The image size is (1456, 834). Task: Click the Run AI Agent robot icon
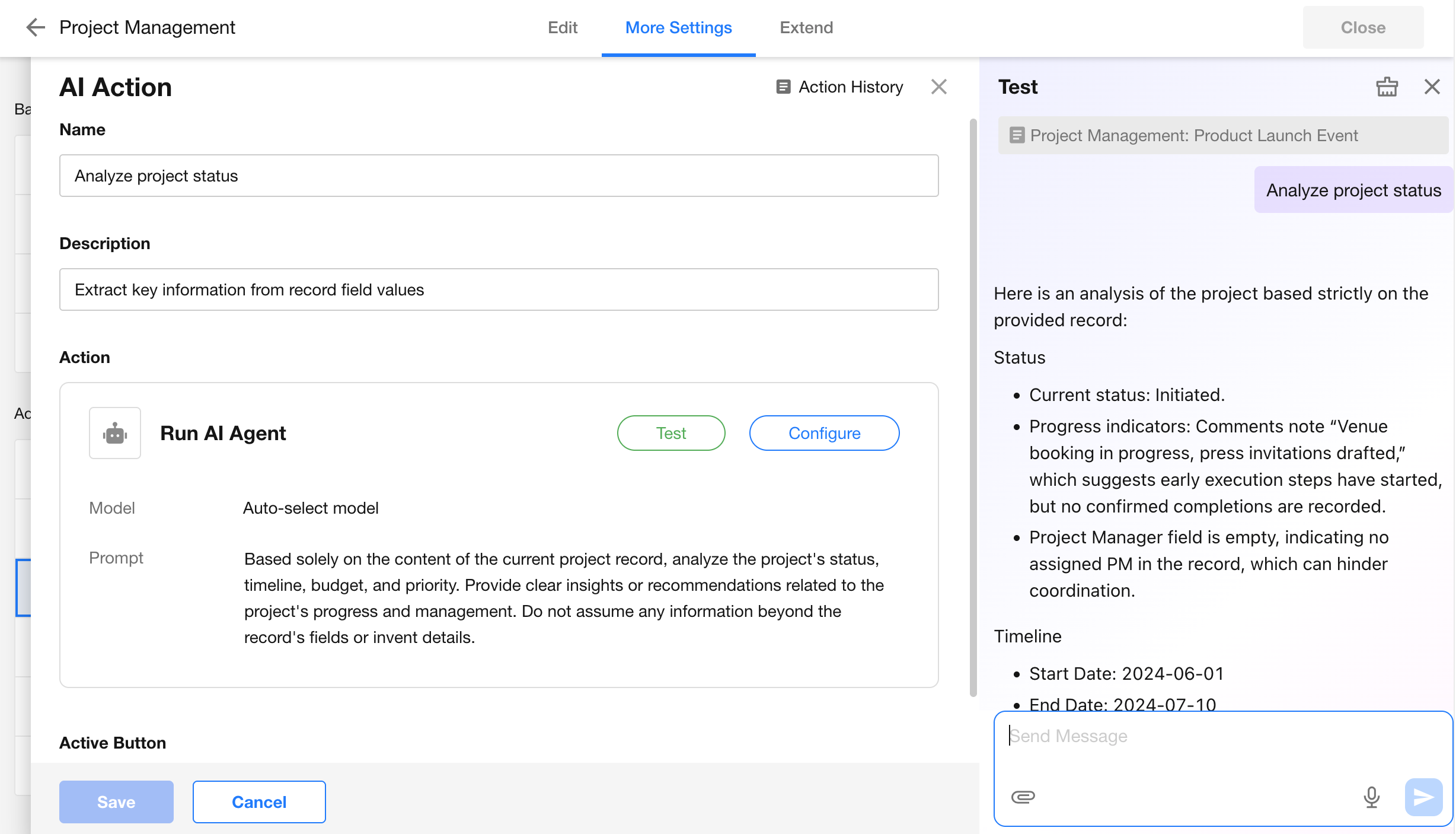[115, 434]
